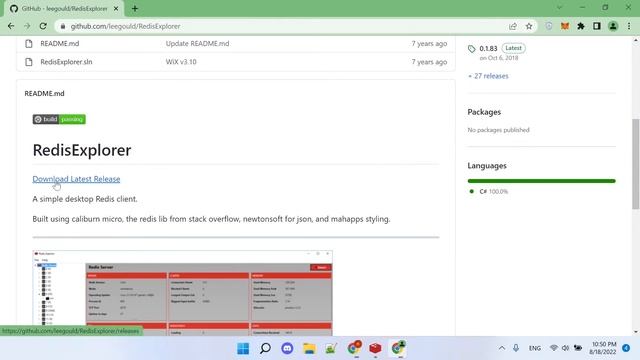Click the C# 100.0% language link

click(x=493, y=191)
